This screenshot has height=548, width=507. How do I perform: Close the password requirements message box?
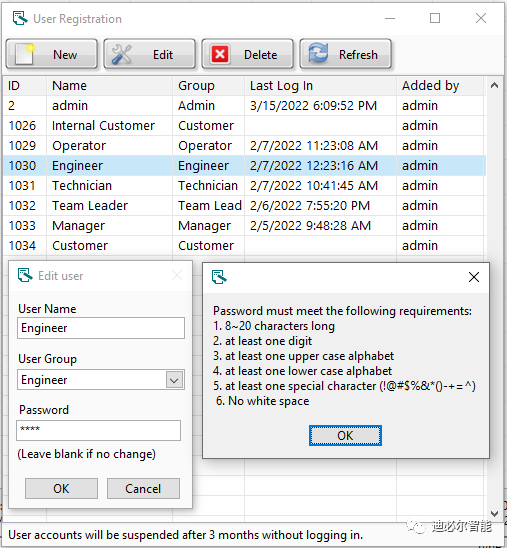point(473,277)
